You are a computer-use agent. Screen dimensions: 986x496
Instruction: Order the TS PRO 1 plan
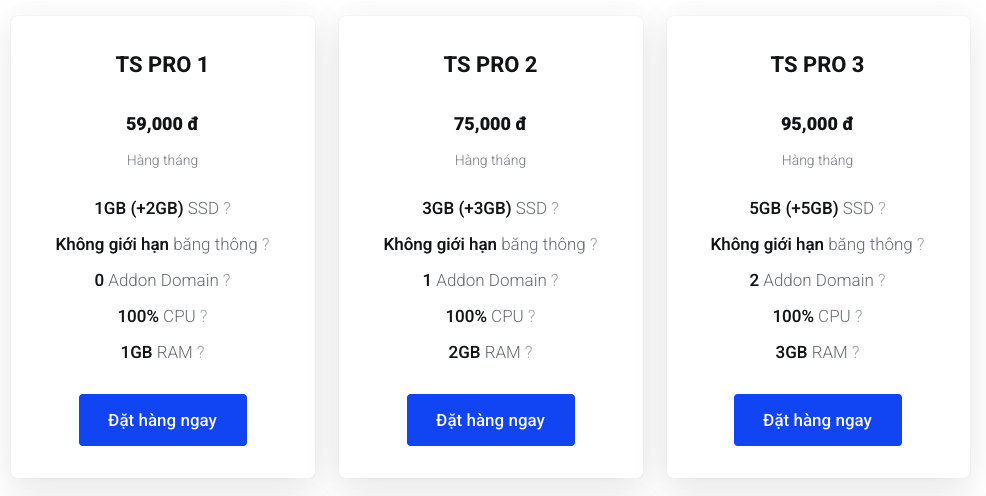tap(163, 420)
